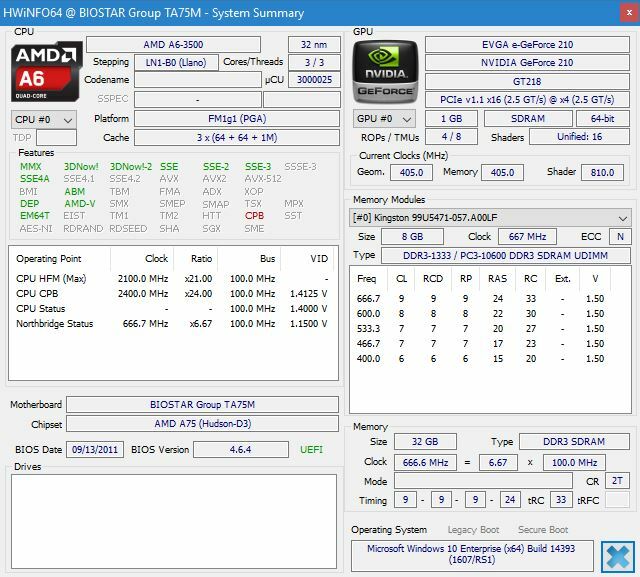Click the Shader clock 810.0 field
This screenshot has width=640, height=577.
pos(602,173)
